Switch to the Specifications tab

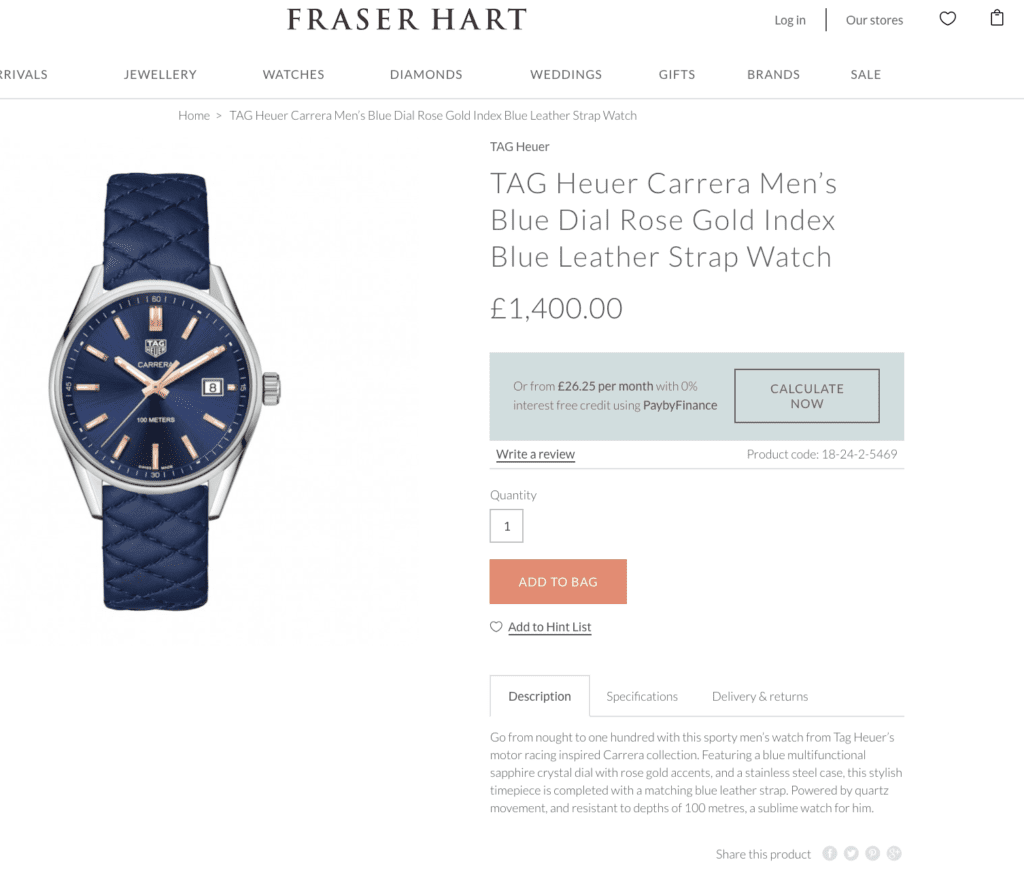click(x=642, y=696)
